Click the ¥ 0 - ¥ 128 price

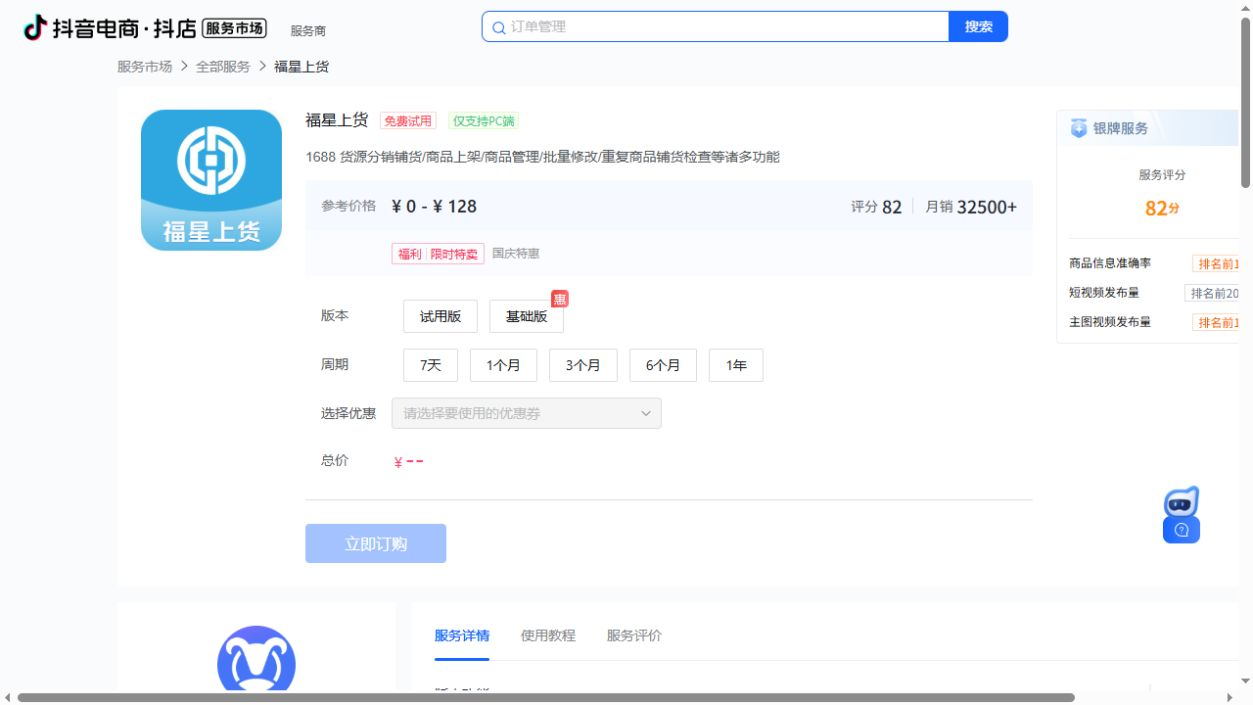[434, 207]
